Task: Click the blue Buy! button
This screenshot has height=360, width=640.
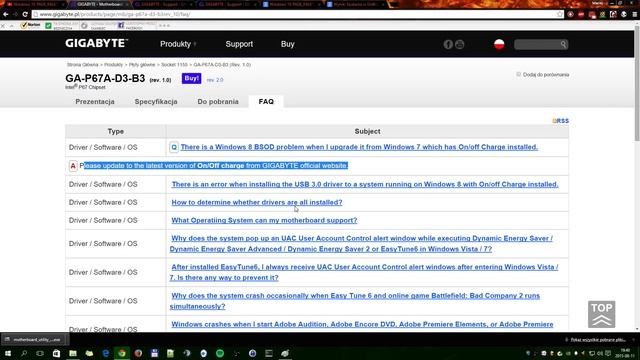Action: [x=191, y=78]
